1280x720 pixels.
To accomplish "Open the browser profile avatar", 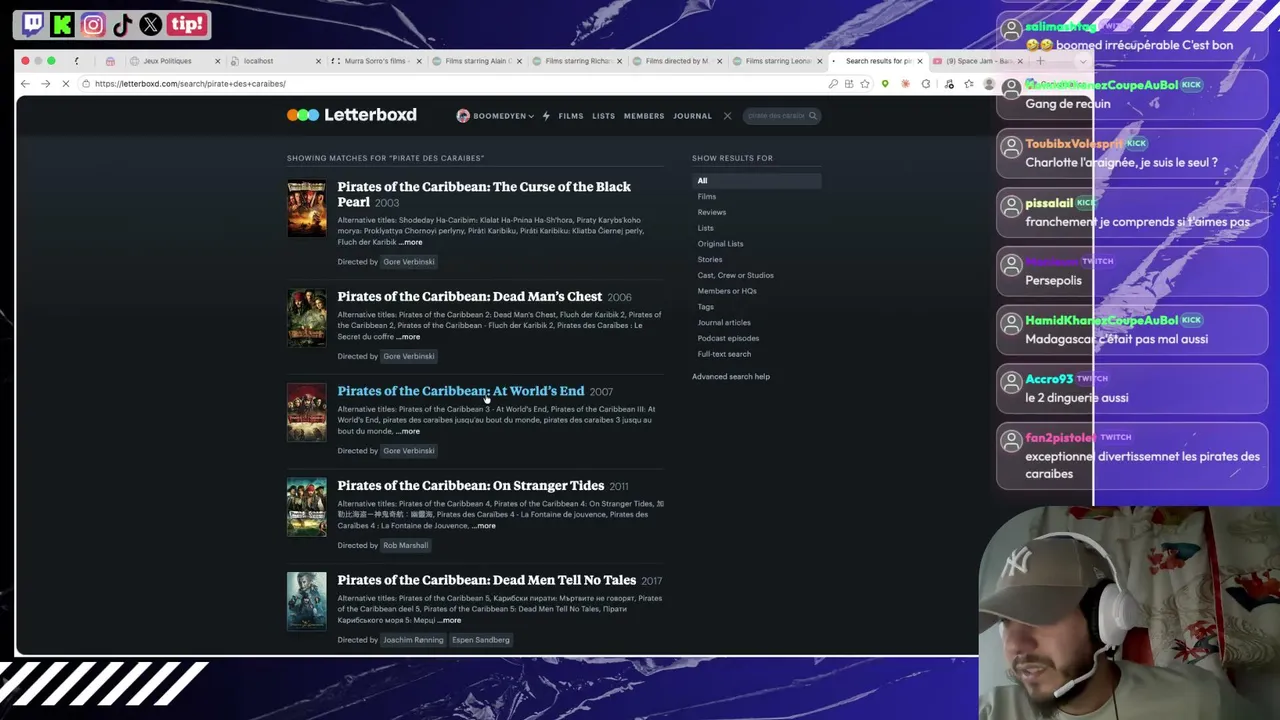I will (989, 84).
